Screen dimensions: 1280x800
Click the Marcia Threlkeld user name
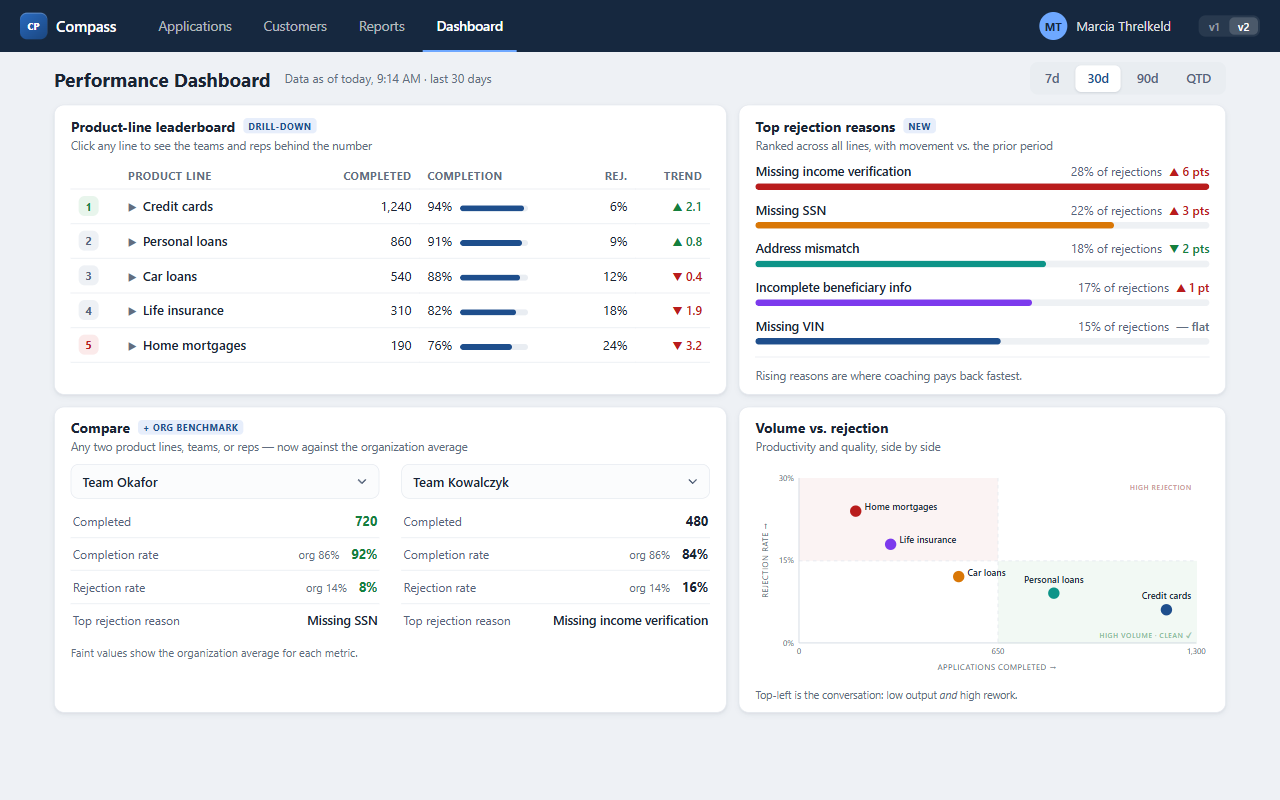1123,27
